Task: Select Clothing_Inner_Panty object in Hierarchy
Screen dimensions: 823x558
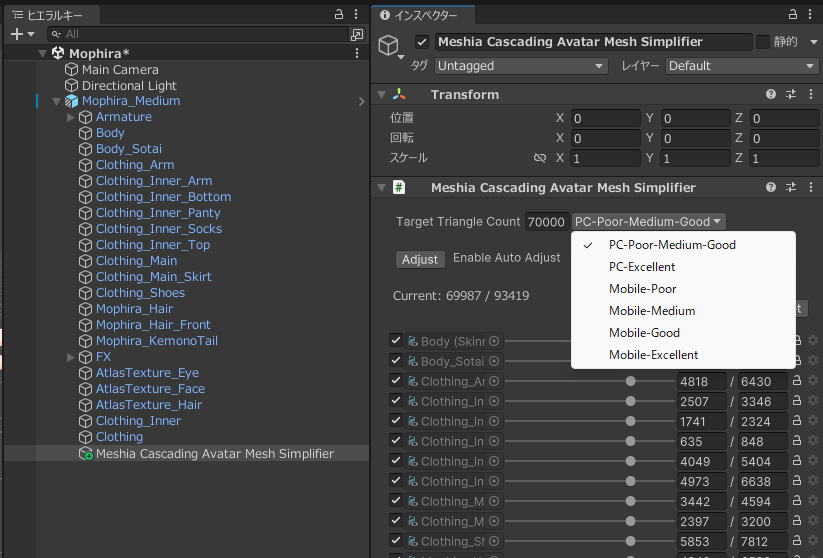Action: tap(158, 213)
